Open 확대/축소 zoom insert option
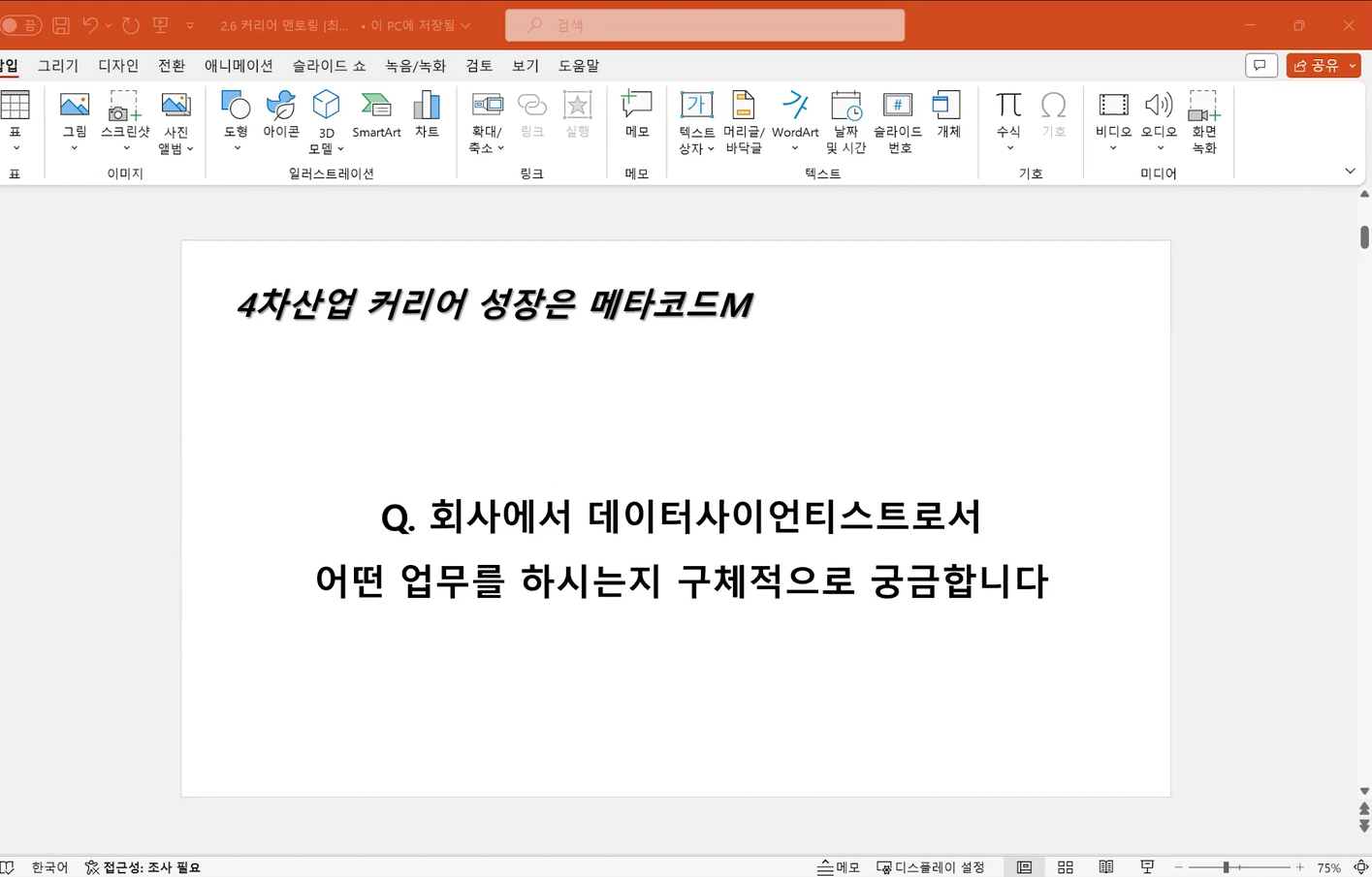Viewport: 1372px width, 877px height. pos(487,121)
